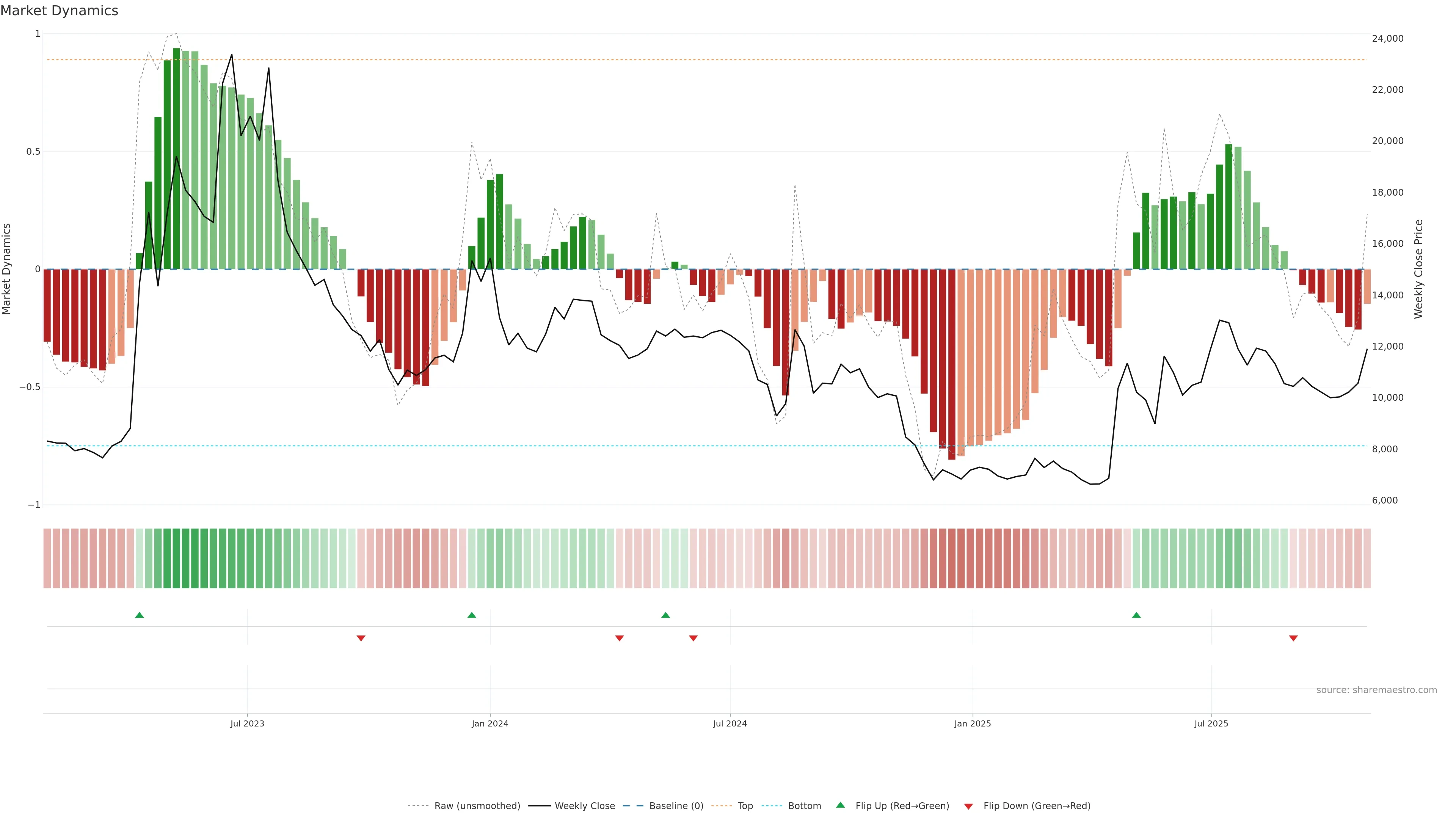Click the Market Dynamics chart title
Viewport: 1456px width, 819px height.
(x=60, y=11)
